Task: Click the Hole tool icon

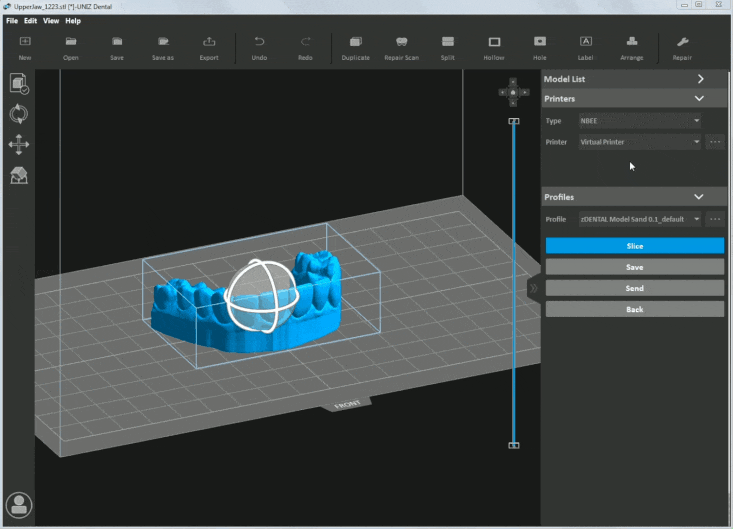Action: (x=540, y=42)
